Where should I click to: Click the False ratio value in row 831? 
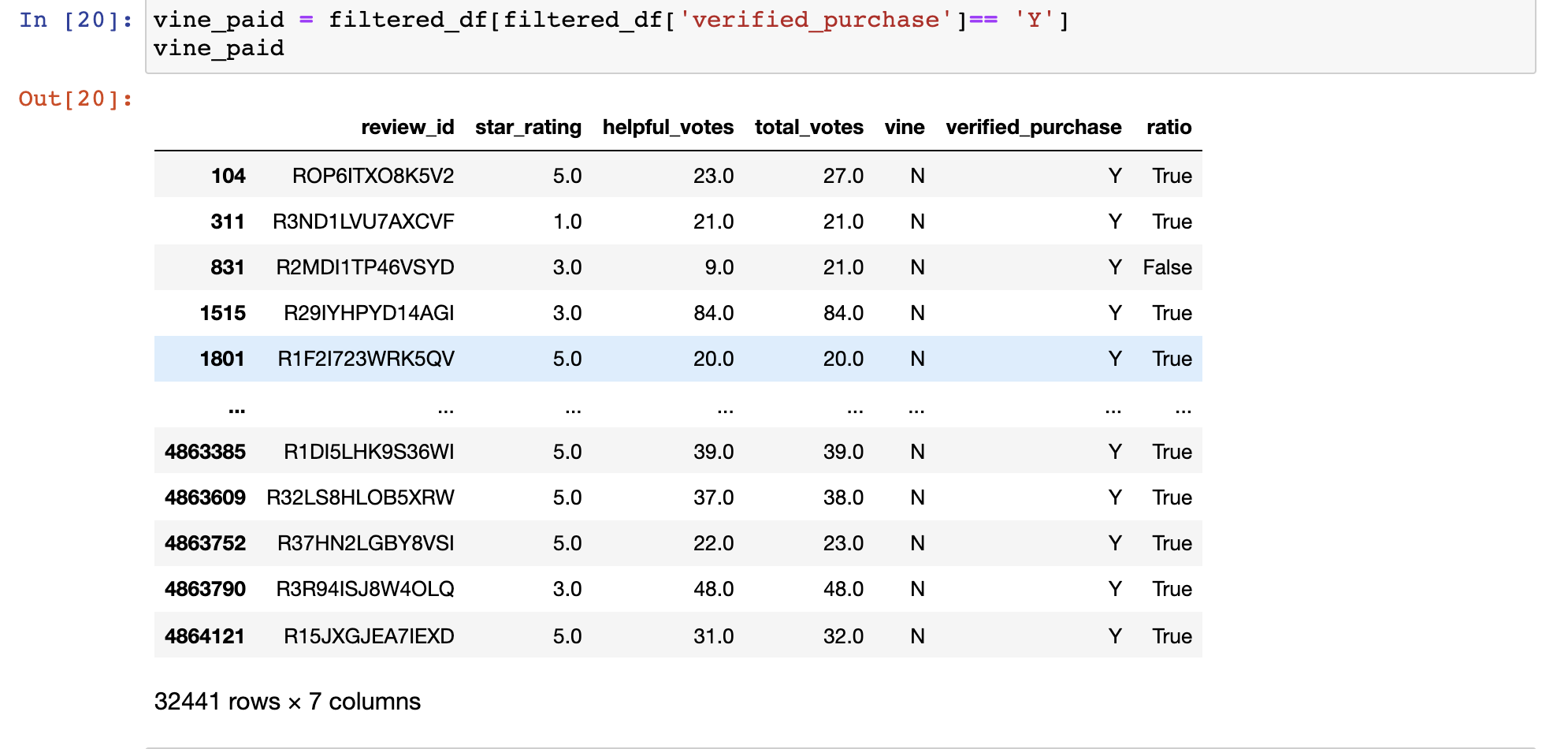click(x=1168, y=267)
